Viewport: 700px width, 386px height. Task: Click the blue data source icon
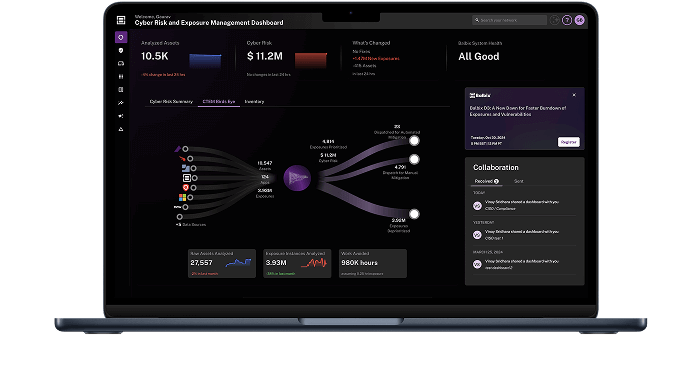[x=186, y=168]
